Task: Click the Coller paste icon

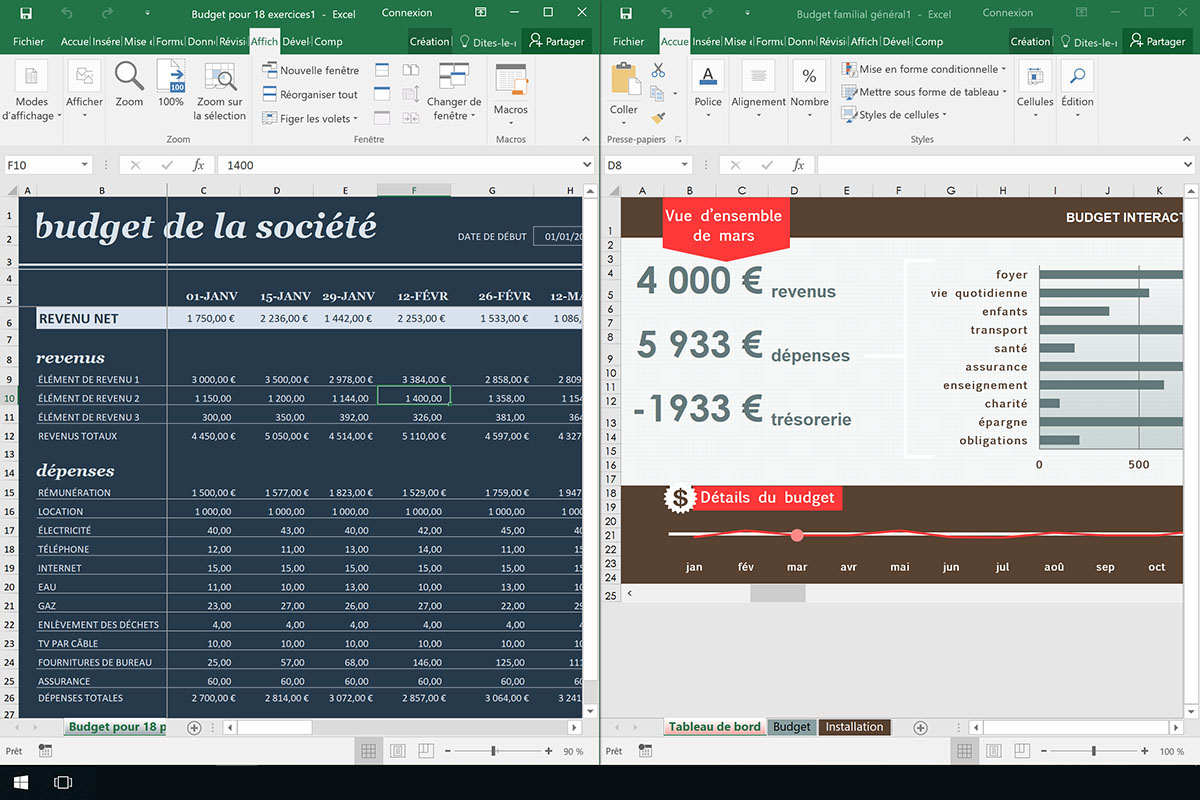Action: point(624,80)
